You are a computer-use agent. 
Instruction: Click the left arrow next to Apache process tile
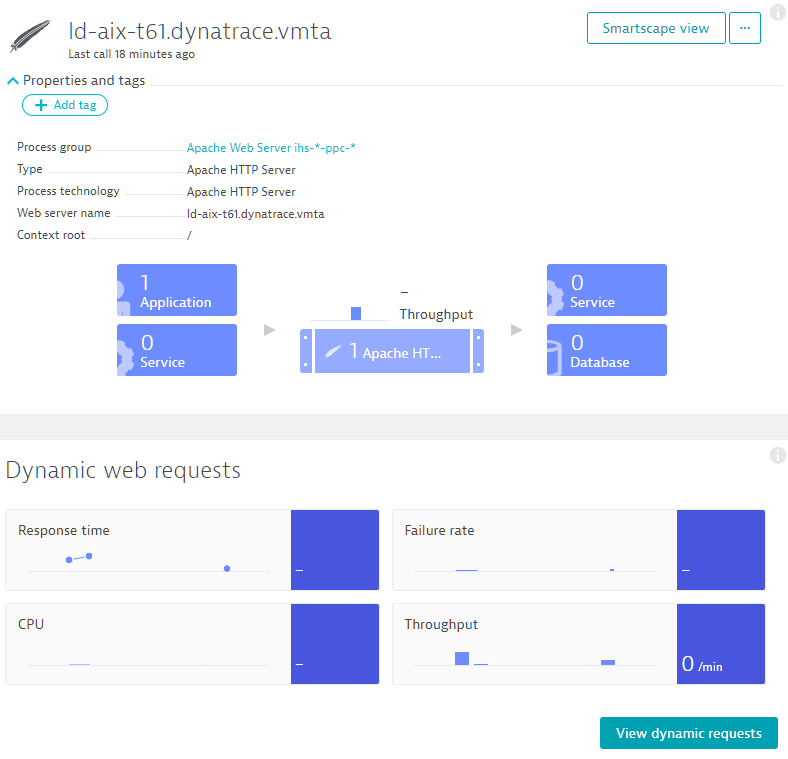point(269,329)
